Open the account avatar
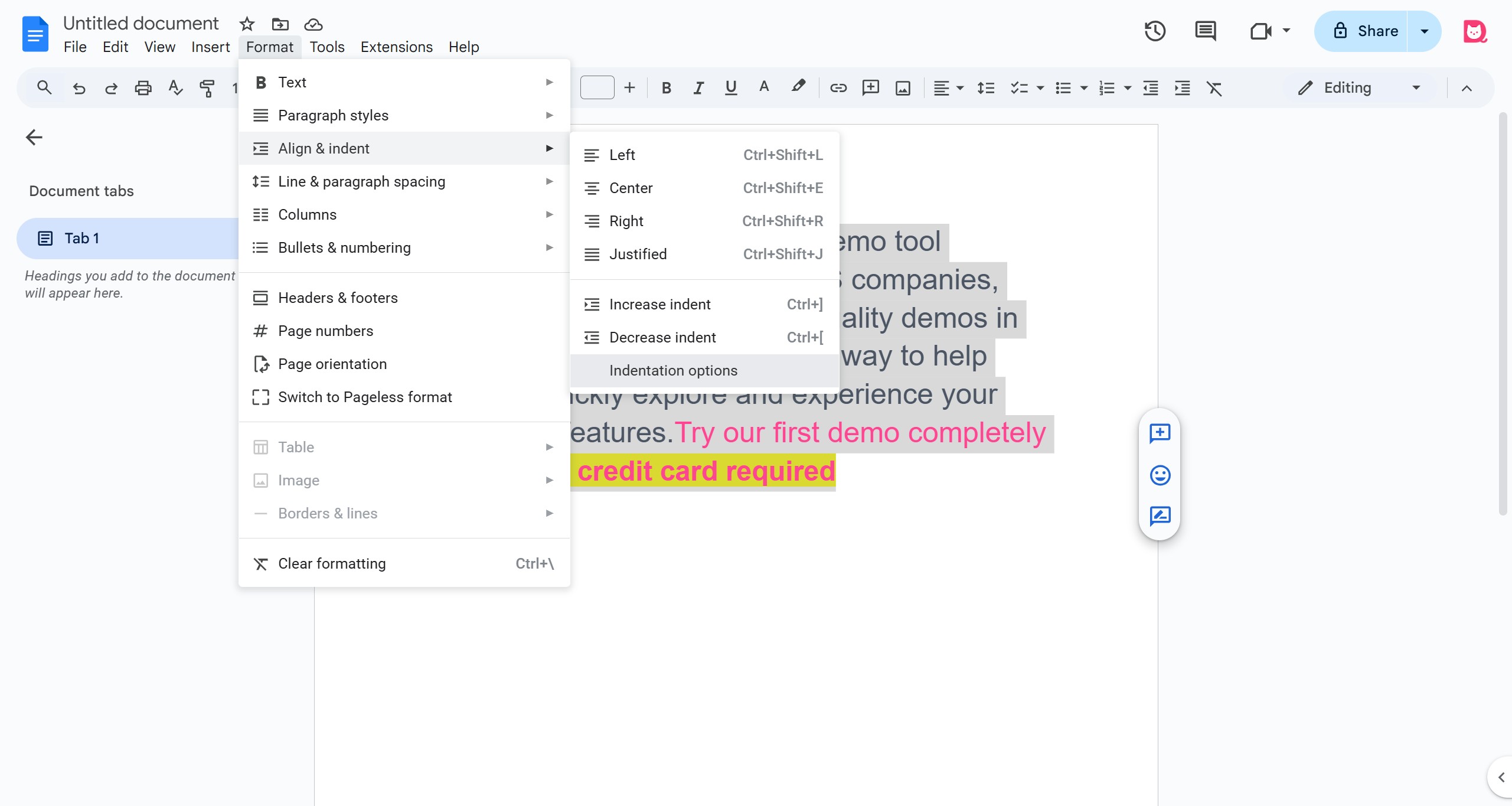This screenshot has height=806, width=1512. tap(1475, 31)
